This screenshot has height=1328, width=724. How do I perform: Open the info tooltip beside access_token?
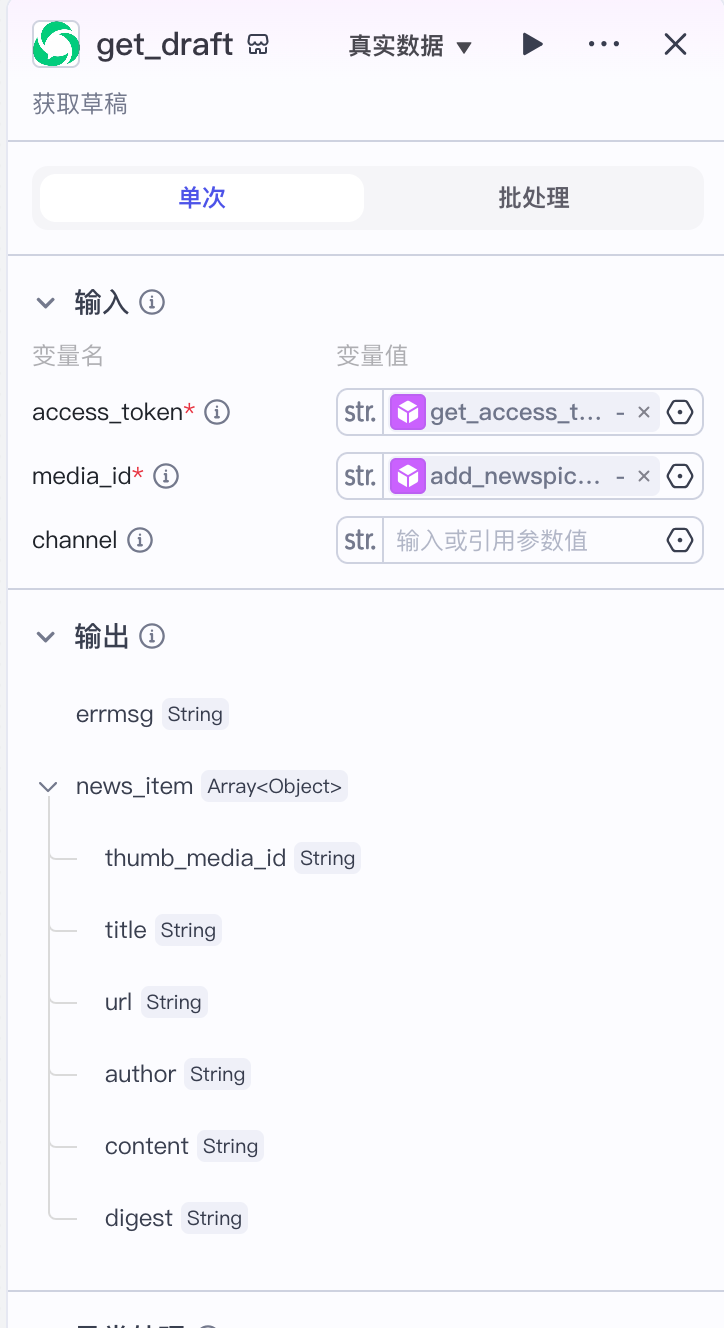(x=217, y=411)
